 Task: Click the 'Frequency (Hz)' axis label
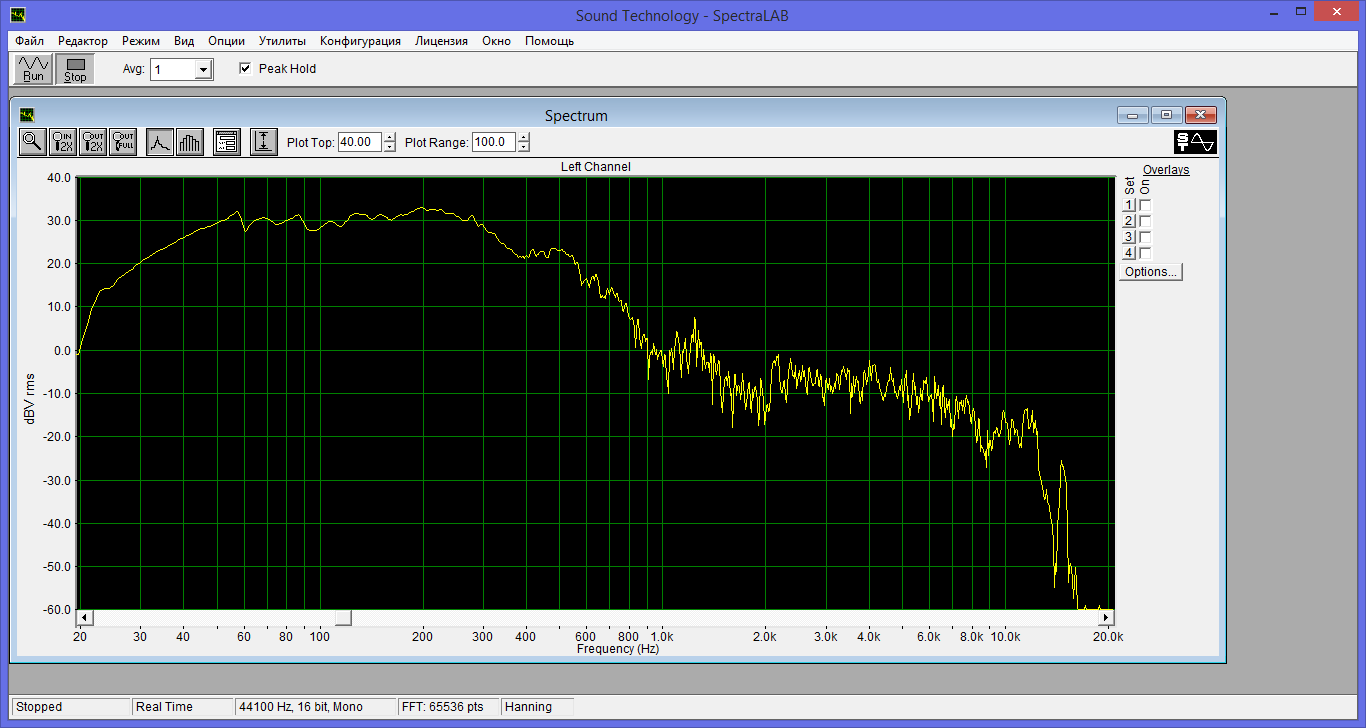coord(618,649)
